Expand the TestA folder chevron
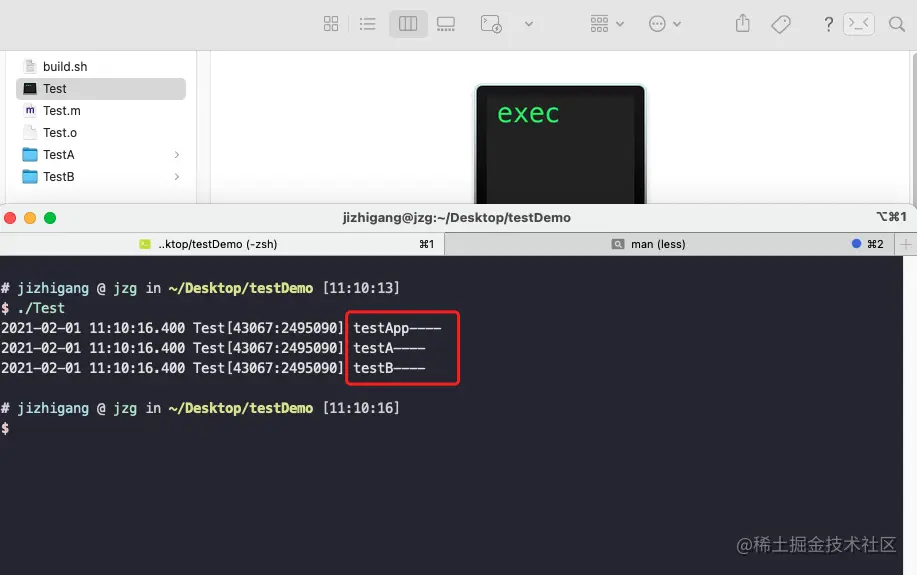 coord(177,155)
